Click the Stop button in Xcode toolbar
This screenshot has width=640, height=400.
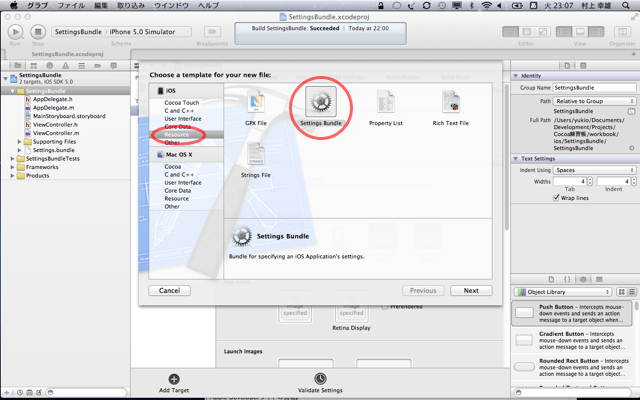[x=38, y=32]
